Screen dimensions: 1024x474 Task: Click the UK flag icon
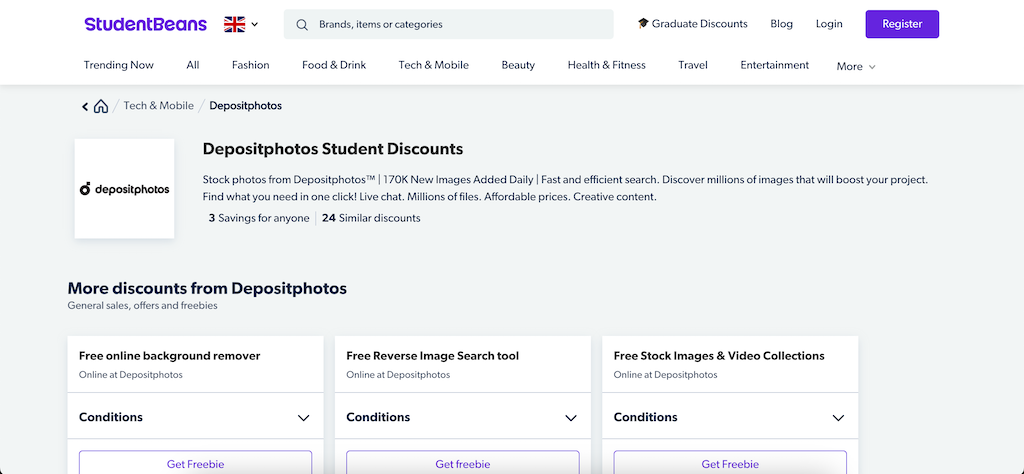[234, 24]
